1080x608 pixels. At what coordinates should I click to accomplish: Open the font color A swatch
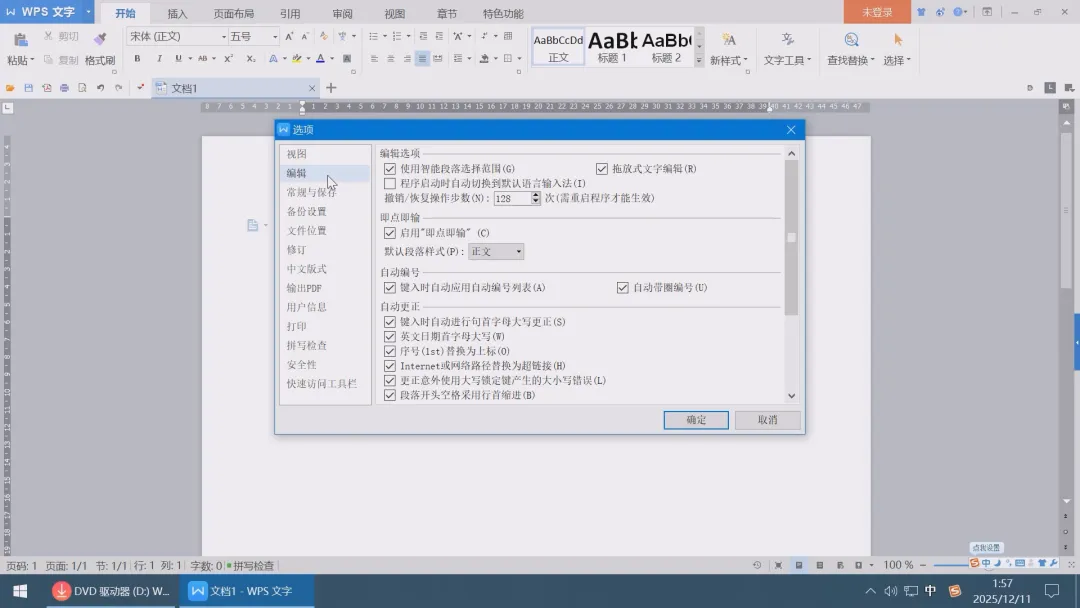[x=320, y=59]
